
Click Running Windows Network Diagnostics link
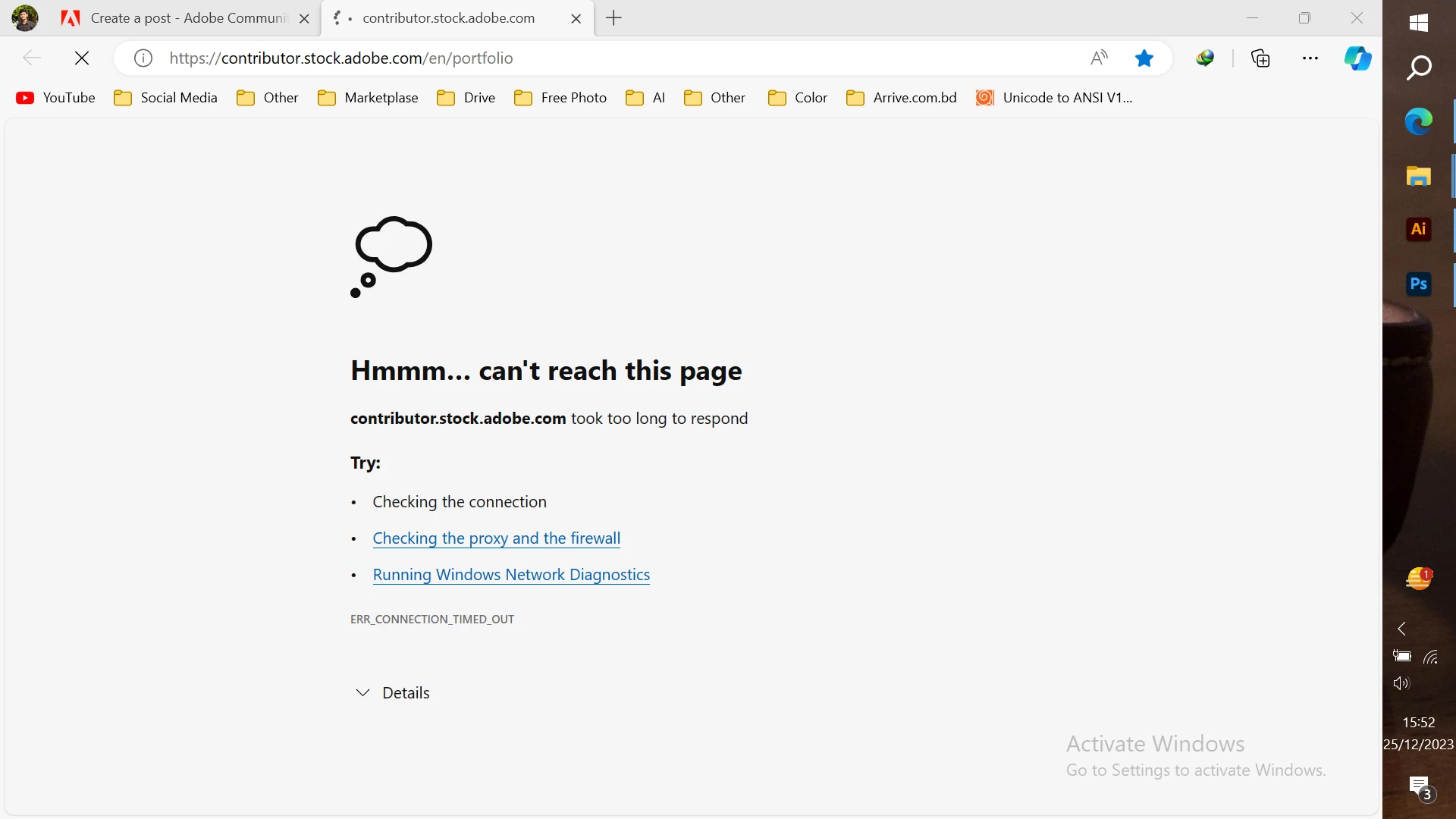(511, 575)
